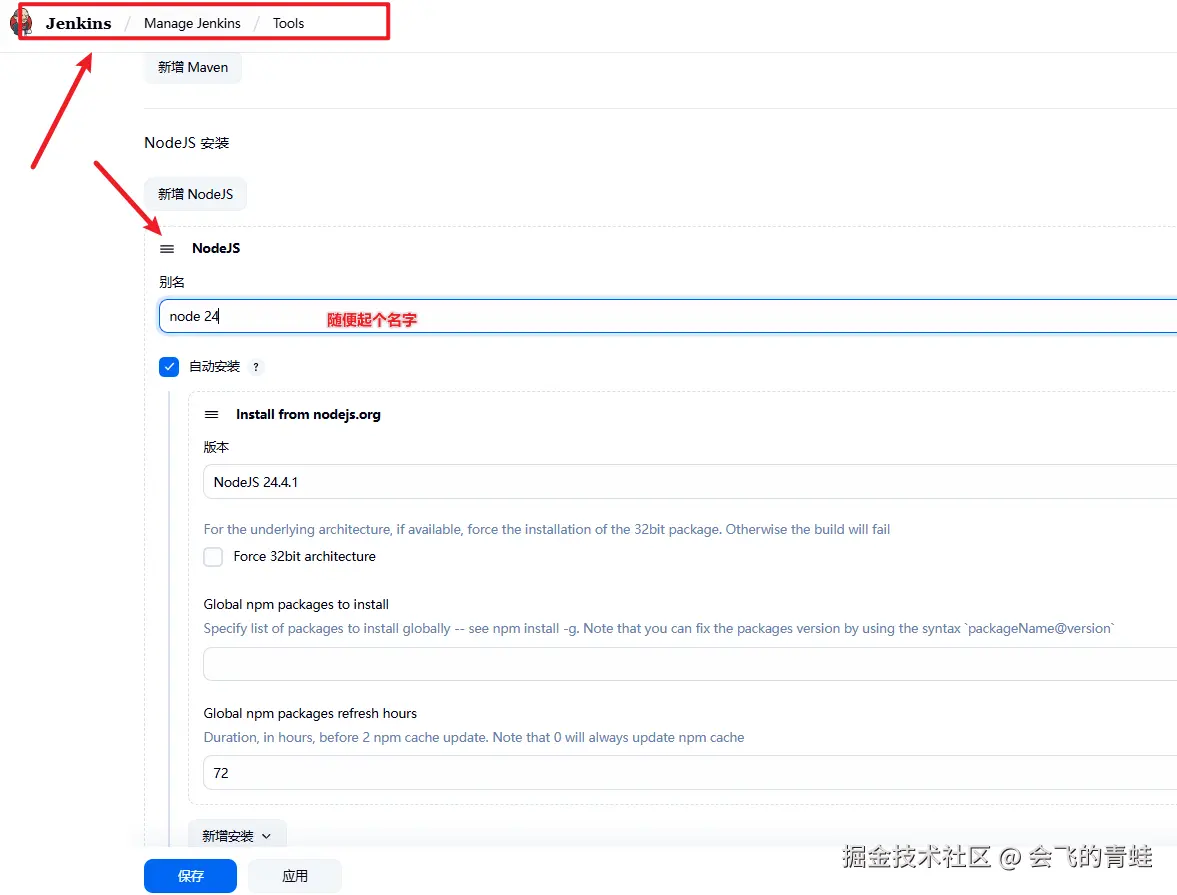The image size is (1177, 895).
Task: Open the Manage Jenkins breadcrumb
Action: click(x=192, y=23)
